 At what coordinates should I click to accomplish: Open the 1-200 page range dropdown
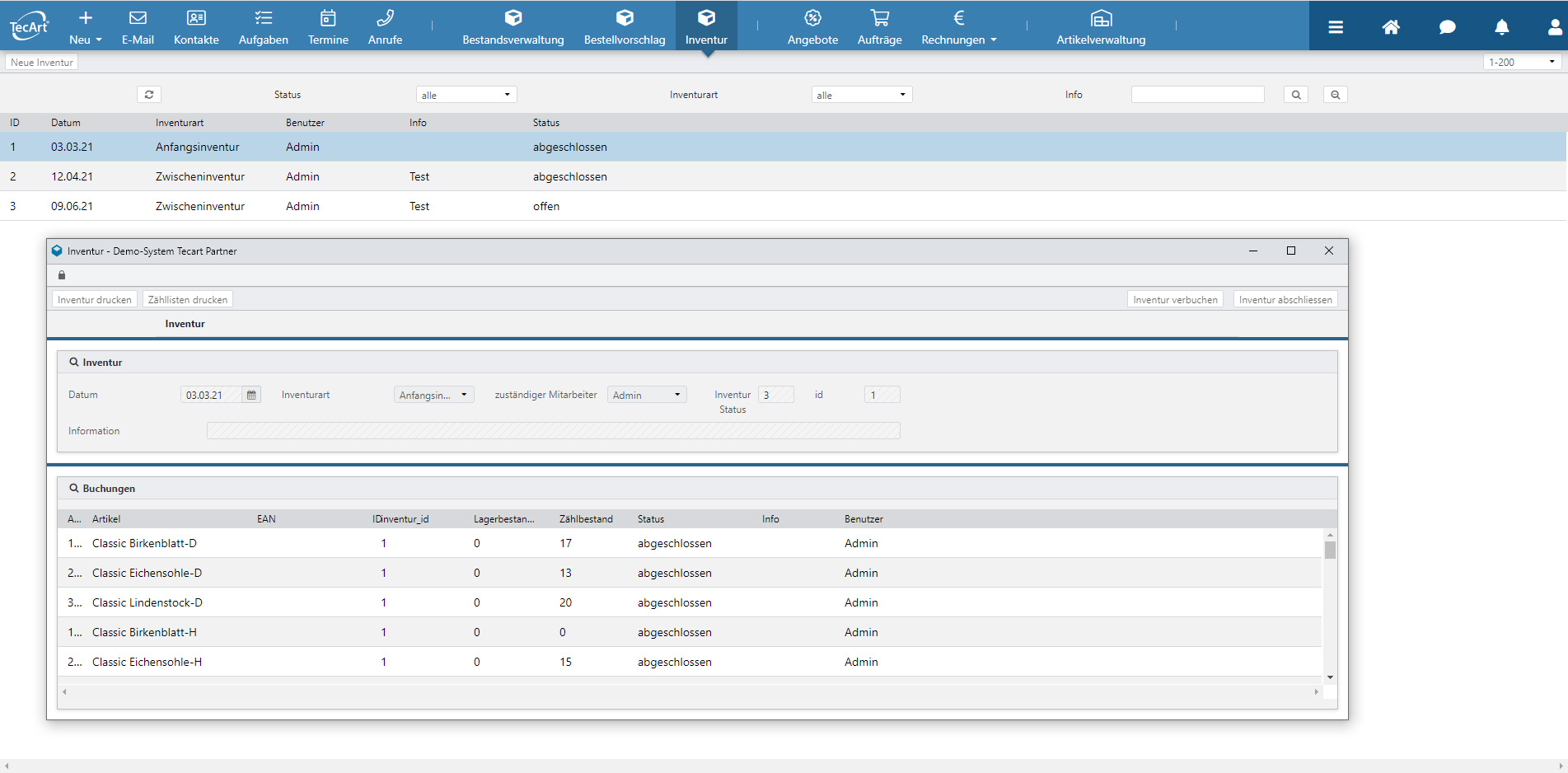pos(1522,63)
